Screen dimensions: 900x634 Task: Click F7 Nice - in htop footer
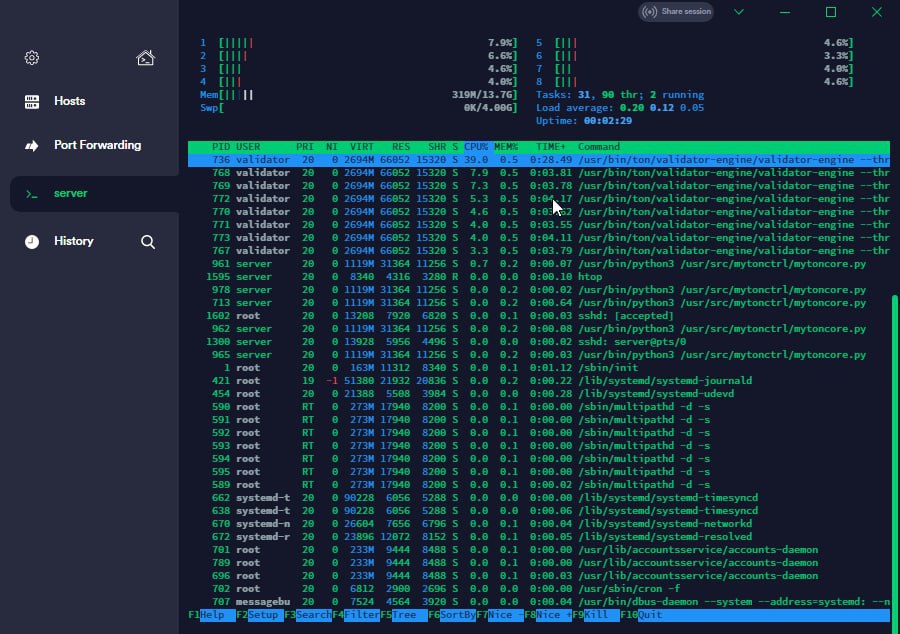click(x=500, y=615)
